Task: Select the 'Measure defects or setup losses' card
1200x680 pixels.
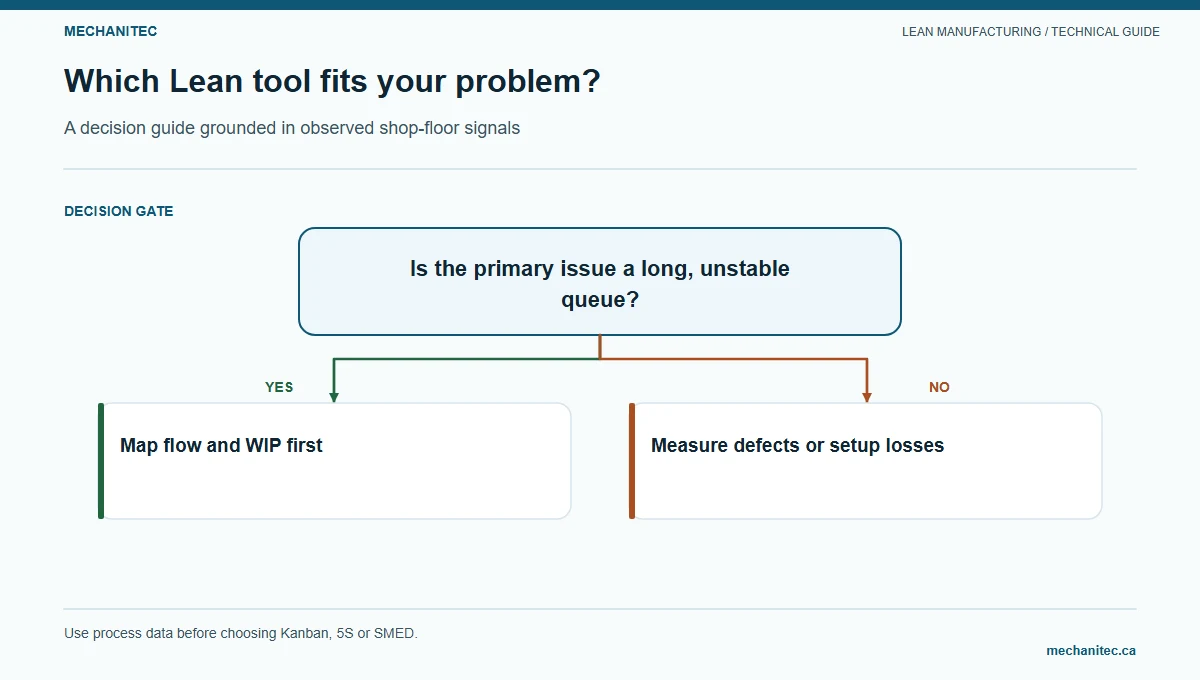Action: tap(866, 461)
